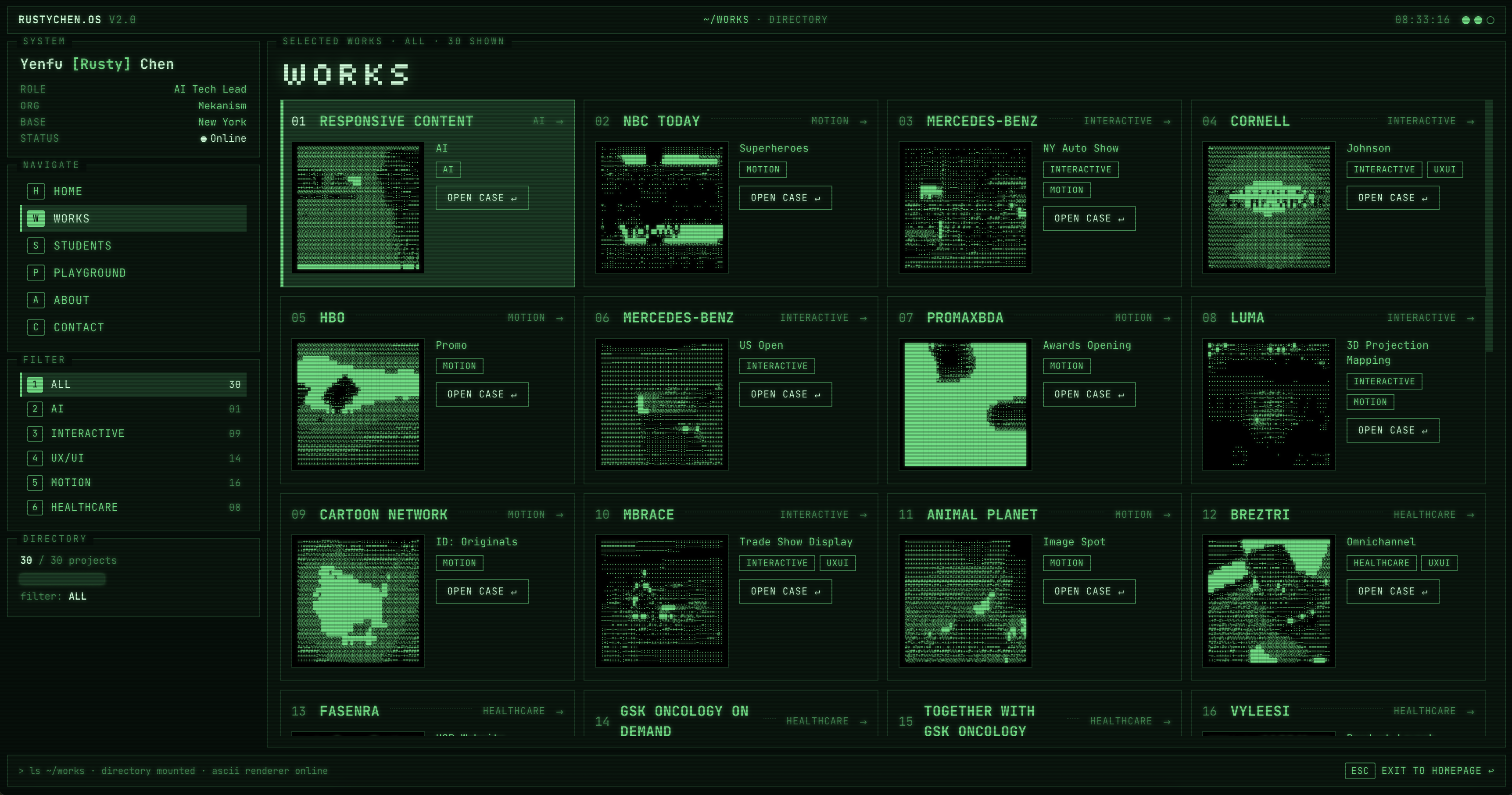This screenshot has width=1512, height=795.
Task: Click the W key icon beside Works
Action: 36,218
